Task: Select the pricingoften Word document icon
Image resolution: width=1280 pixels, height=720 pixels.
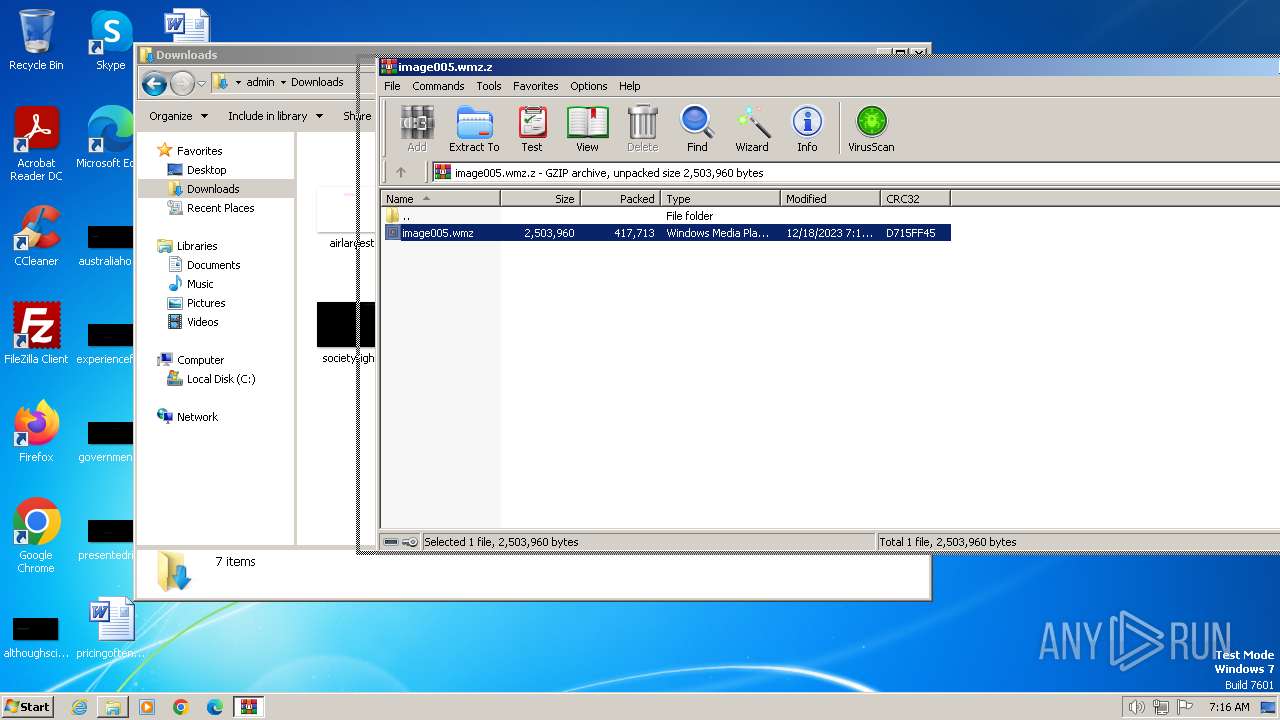Action: coord(110,628)
